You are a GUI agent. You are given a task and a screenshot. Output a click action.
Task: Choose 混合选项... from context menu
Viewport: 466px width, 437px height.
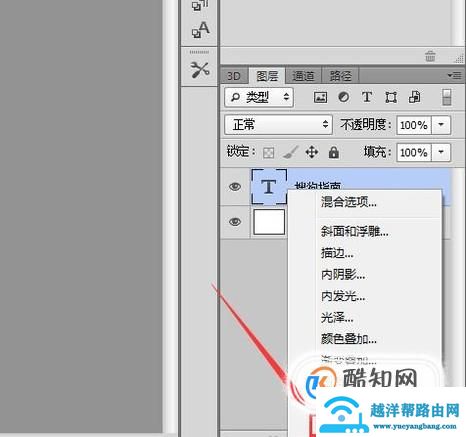(x=349, y=202)
